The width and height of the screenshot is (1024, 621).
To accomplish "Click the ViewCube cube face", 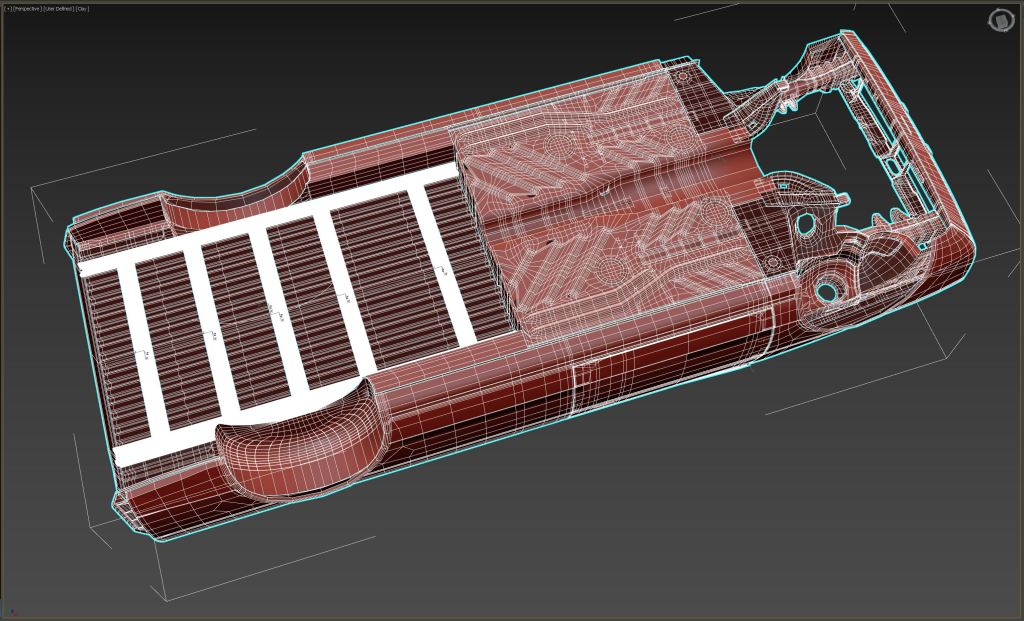I will coord(1000,20).
